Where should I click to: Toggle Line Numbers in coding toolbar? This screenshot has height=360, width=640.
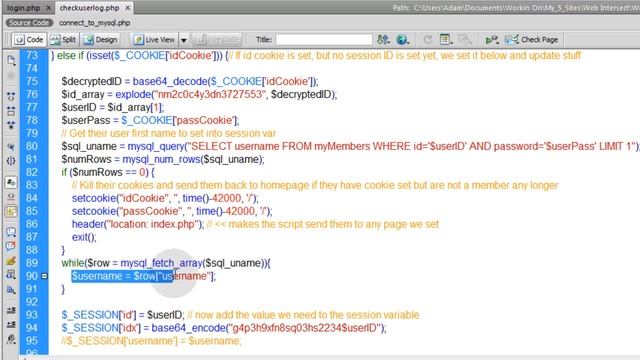(x=11, y=182)
